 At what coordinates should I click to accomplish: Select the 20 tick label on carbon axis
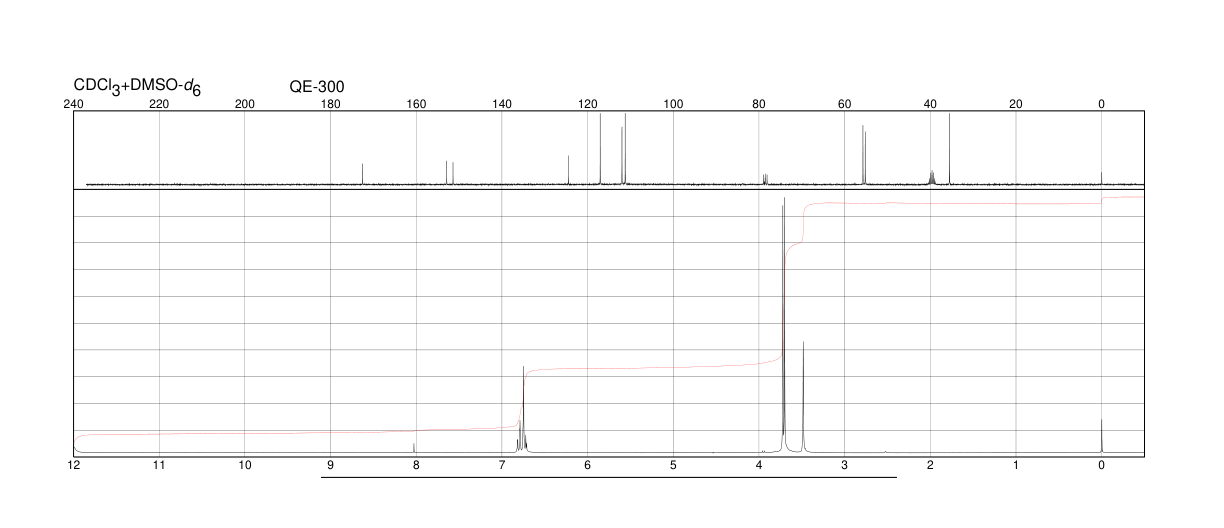coord(1016,104)
